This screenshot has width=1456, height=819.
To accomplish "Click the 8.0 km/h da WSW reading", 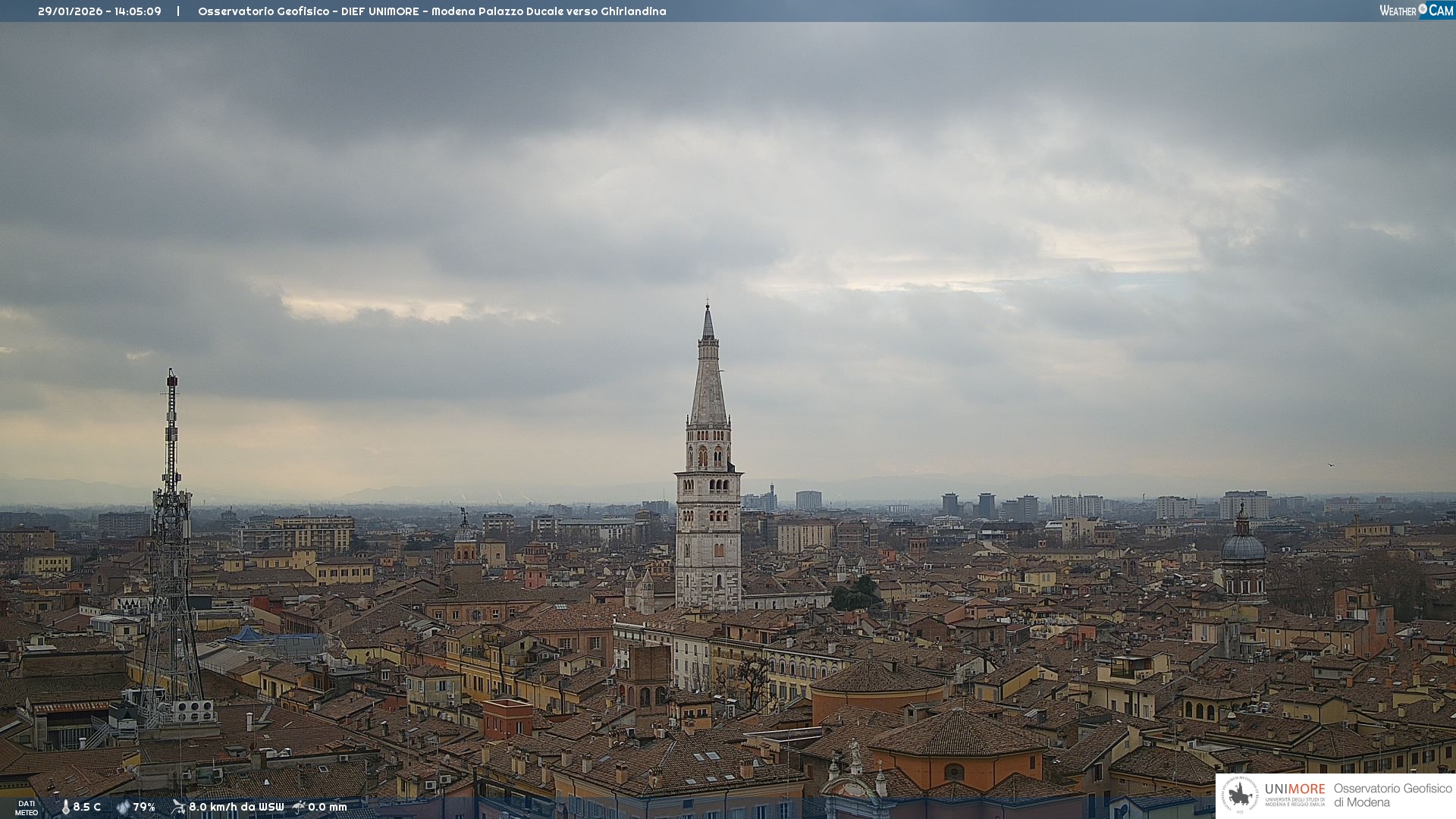I will pyautogui.click(x=236, y=807).
